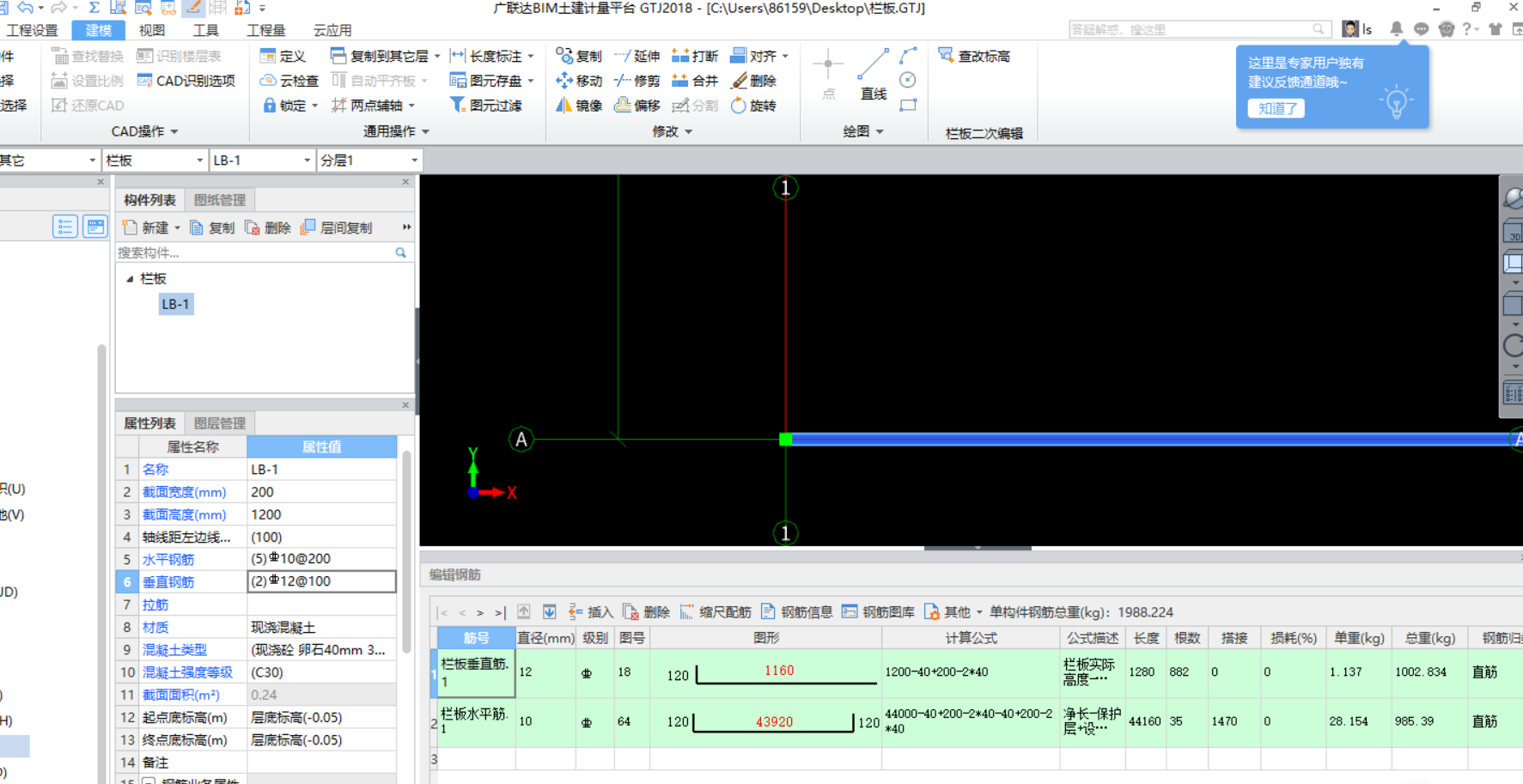Switch to the 云应用 ribbon tab
Screen dimensions: 1523x784
point(332,30)
